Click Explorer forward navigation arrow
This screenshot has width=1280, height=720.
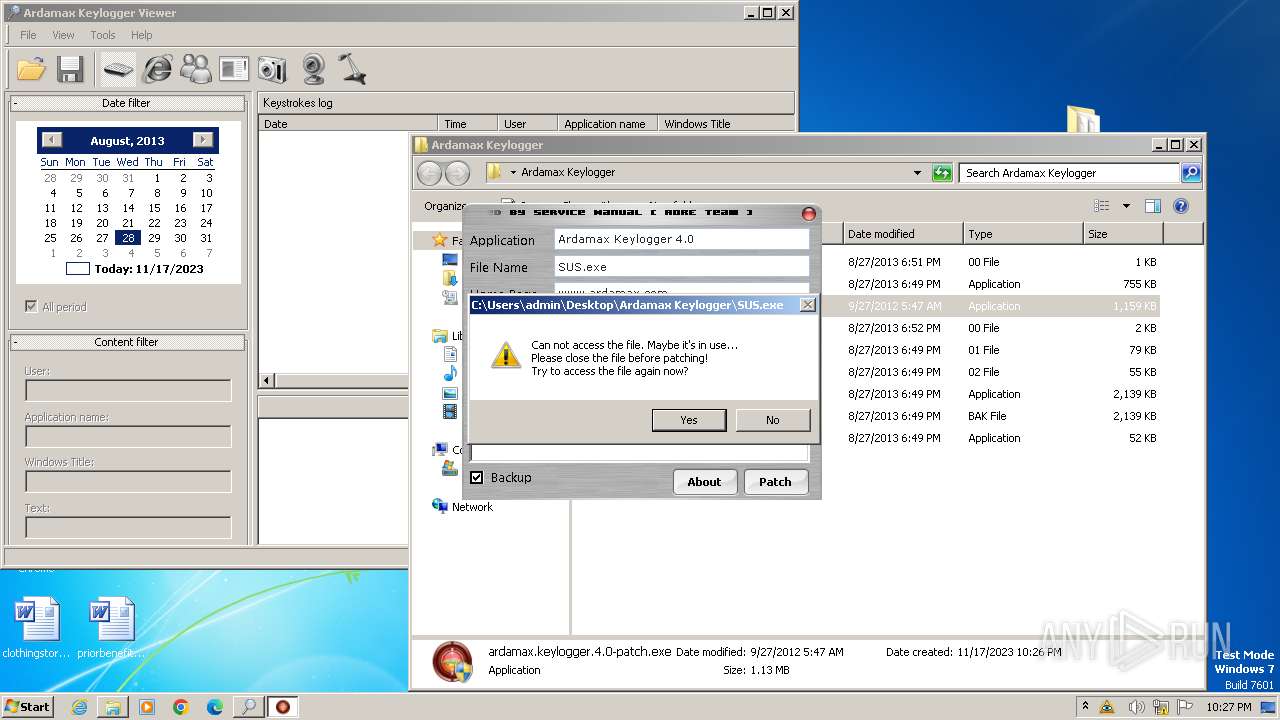tap(457, 173)
